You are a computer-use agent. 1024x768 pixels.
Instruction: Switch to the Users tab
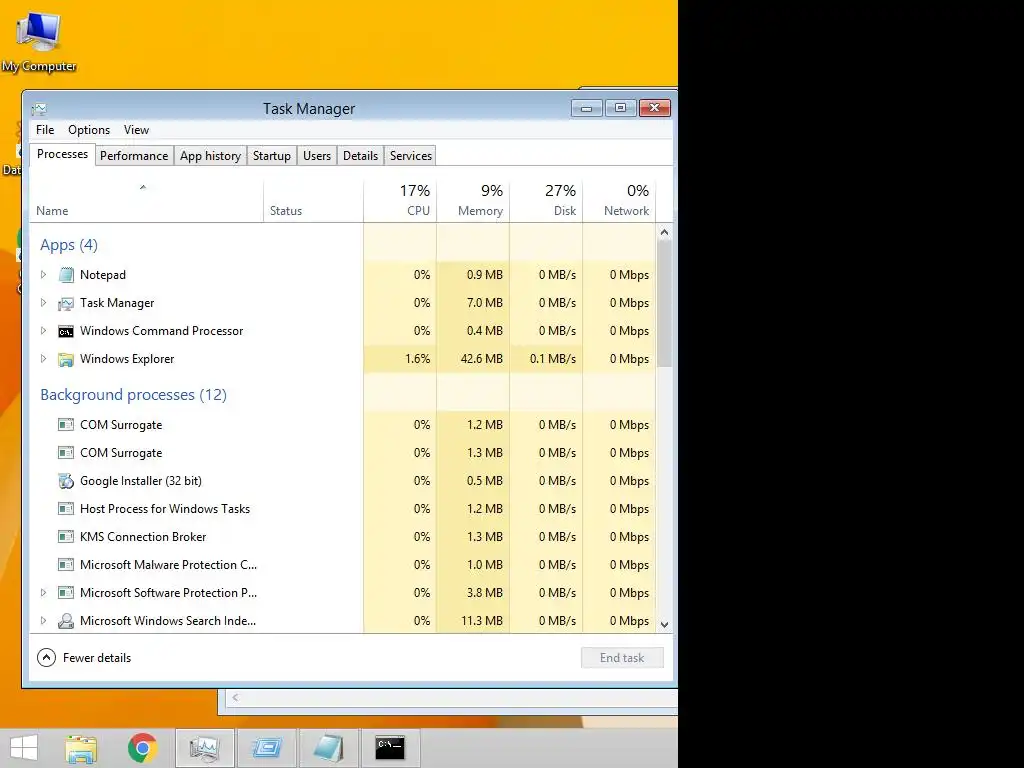pos(317,156)
